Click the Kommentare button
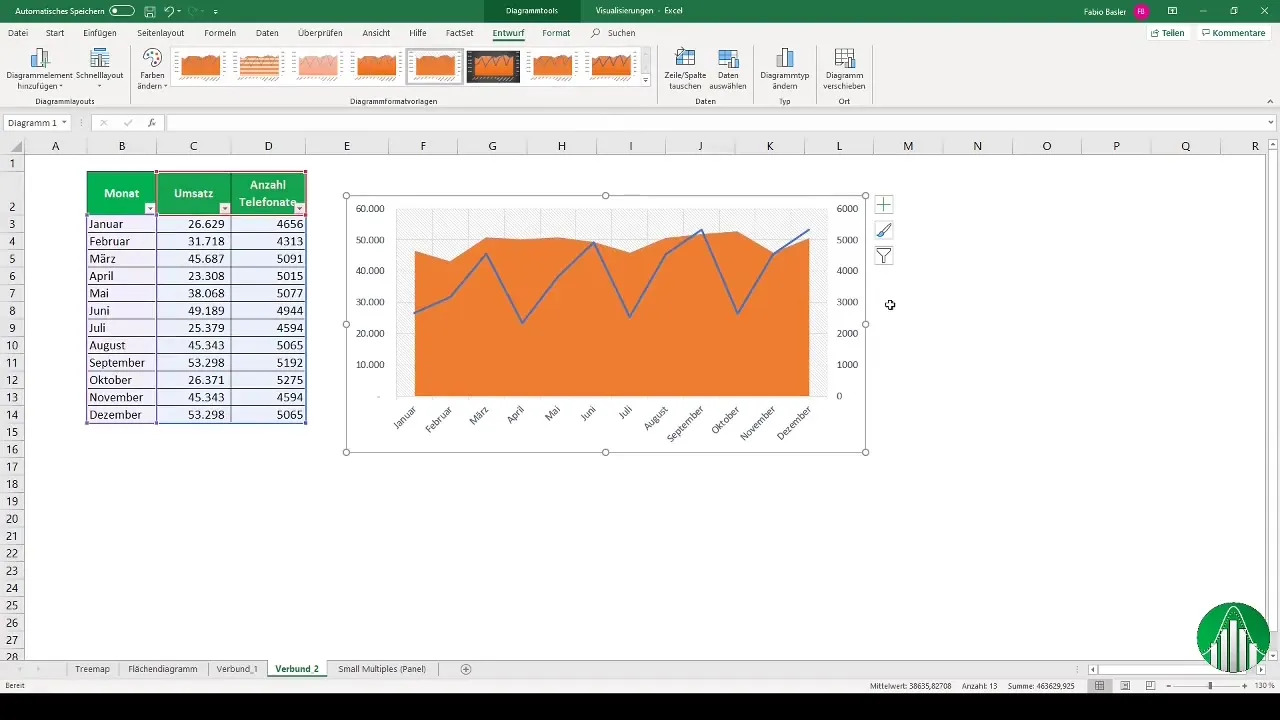 (x=1234, y=33)
